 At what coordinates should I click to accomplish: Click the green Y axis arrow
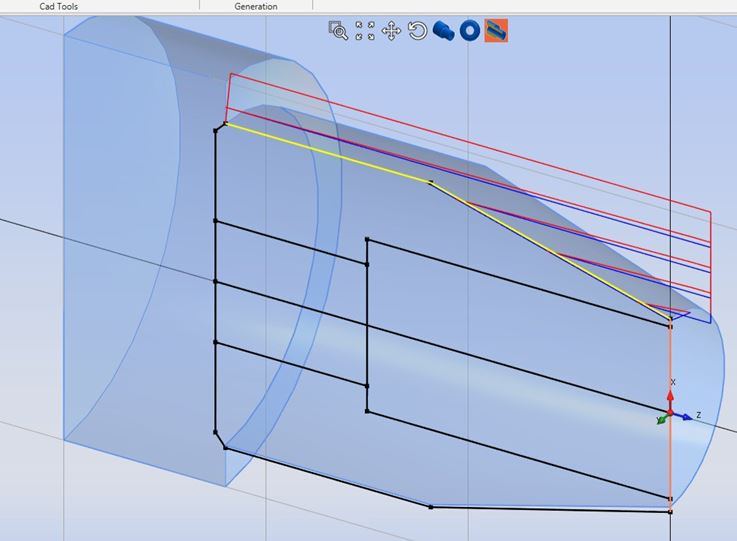click(660, 421)
